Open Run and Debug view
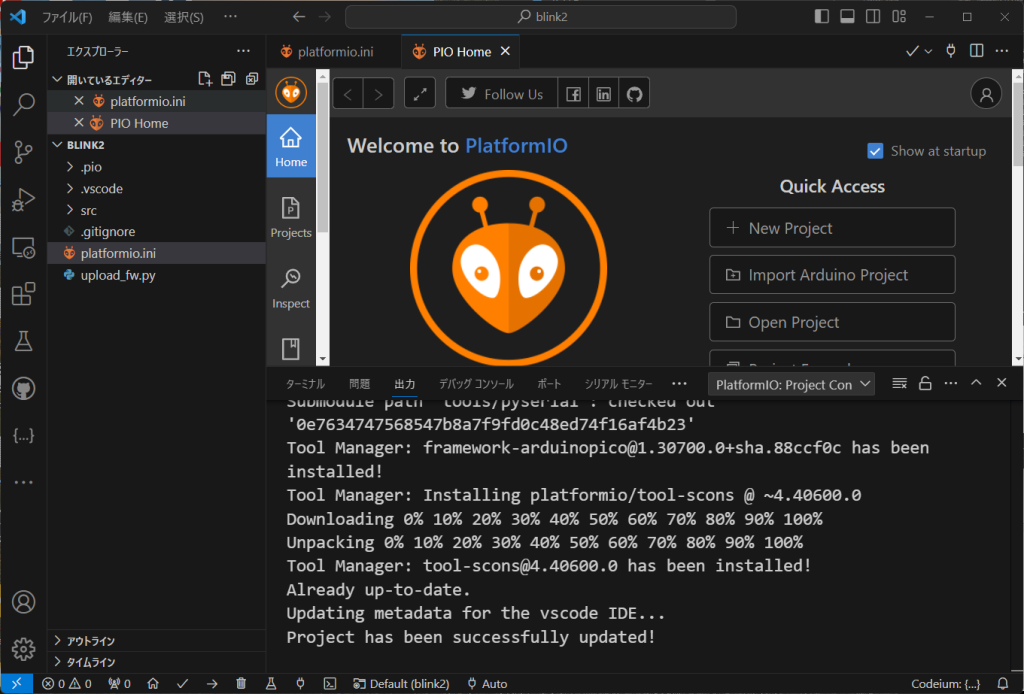The height and width of the screenshot is (694, 1024). [24, 200]
